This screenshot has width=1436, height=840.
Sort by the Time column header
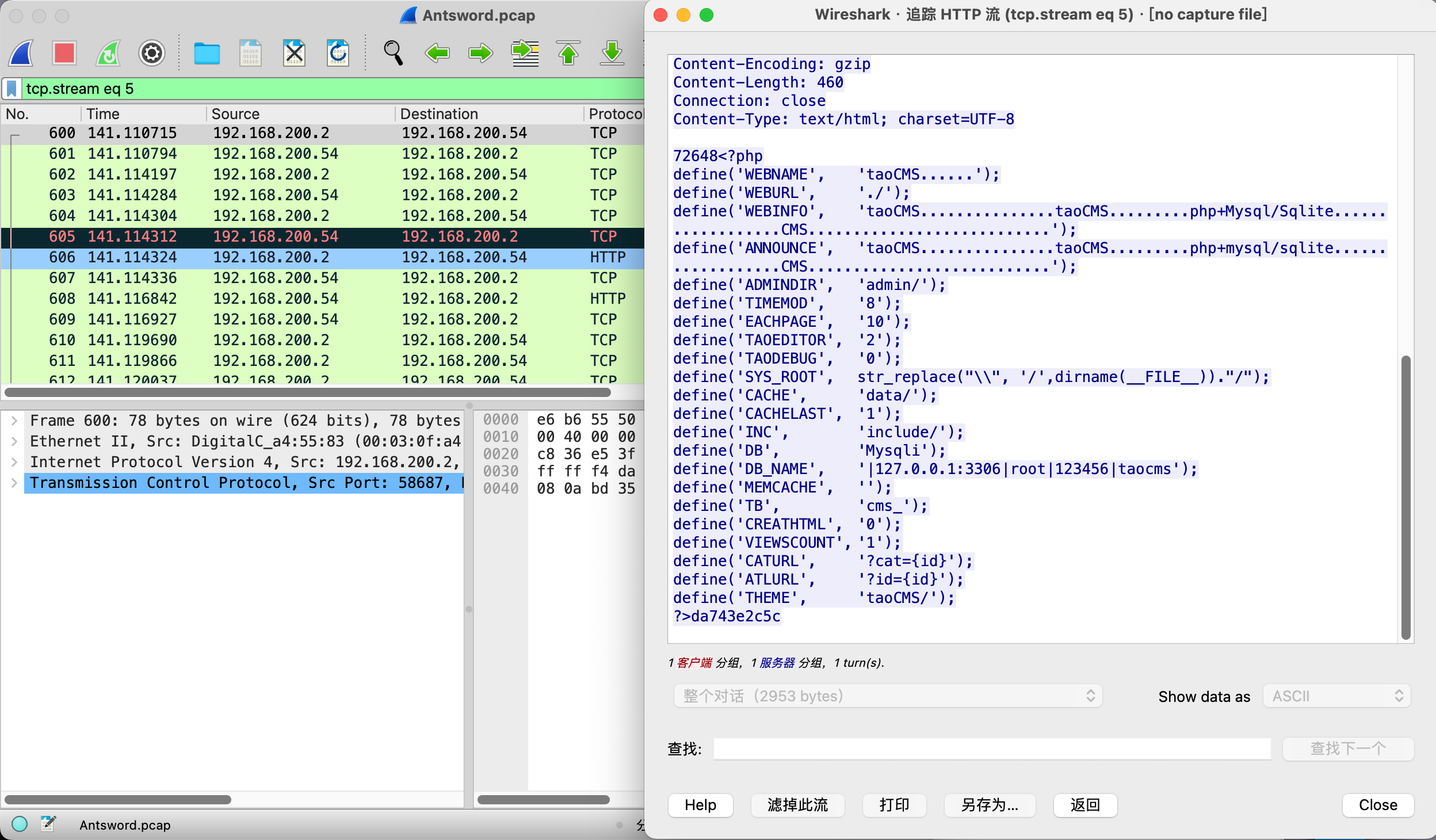pyautogui.click(x=144, y=114)
